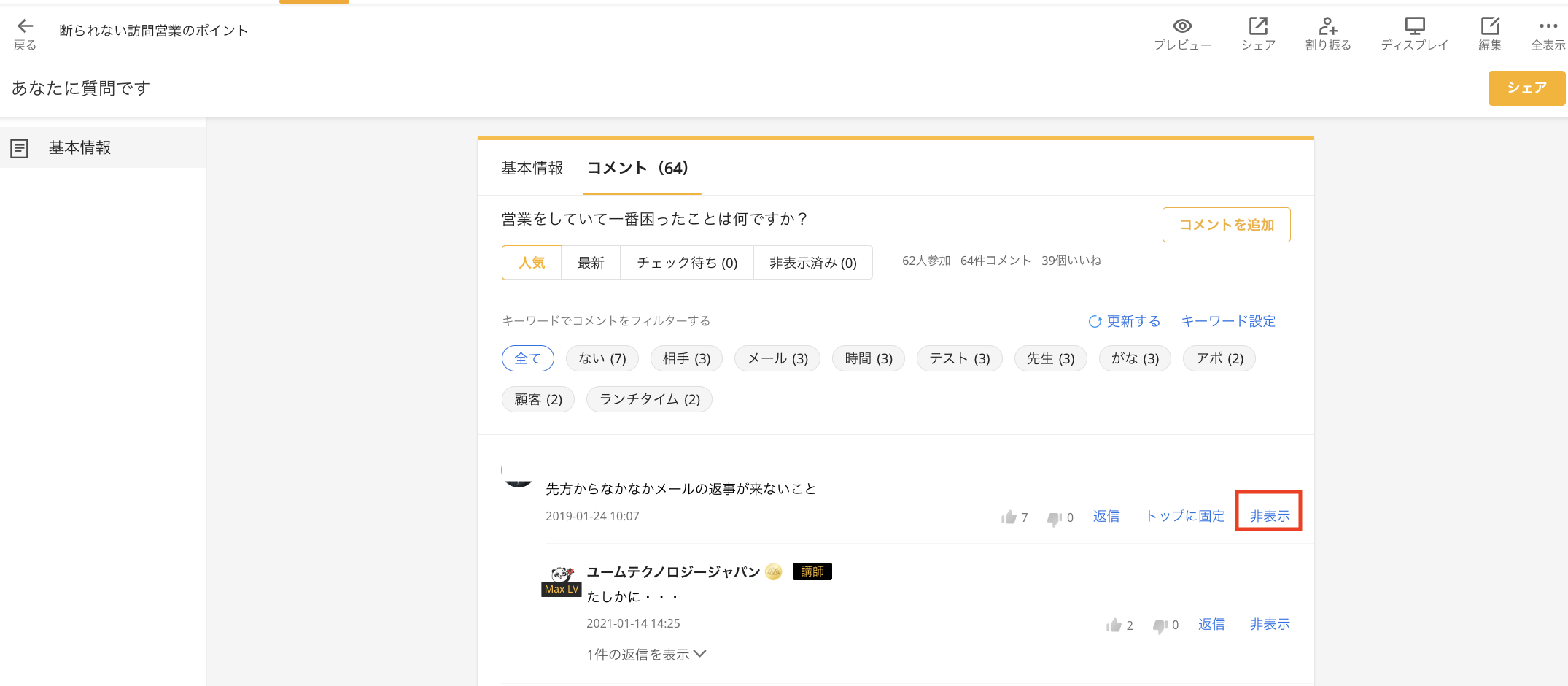Click the コメントを追加 button
1568x686 pixels.
(1226, 225)
